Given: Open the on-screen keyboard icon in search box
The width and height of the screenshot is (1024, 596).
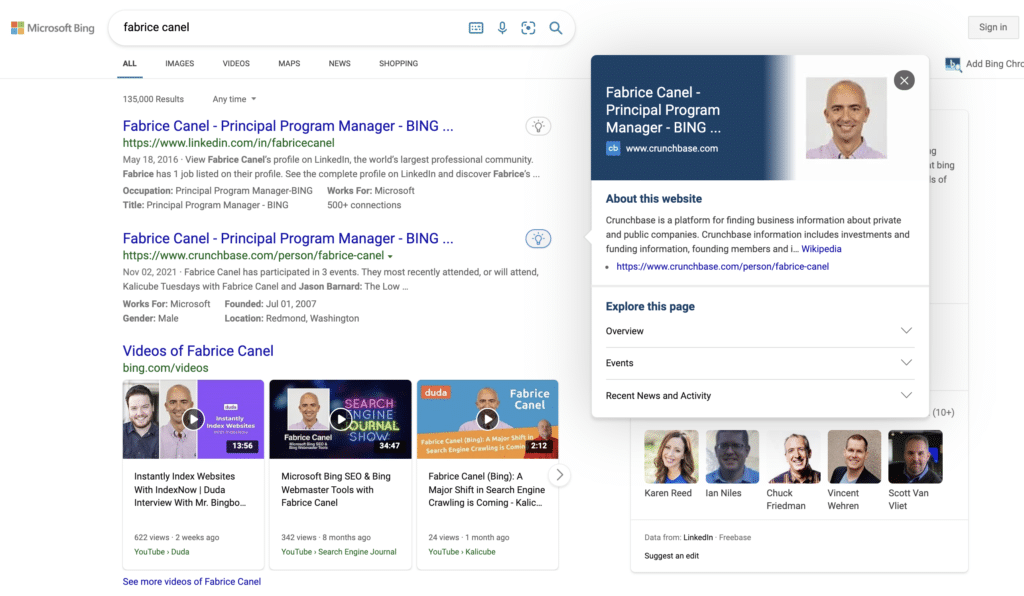Looking at the screenshot, I should coord(476,28).
